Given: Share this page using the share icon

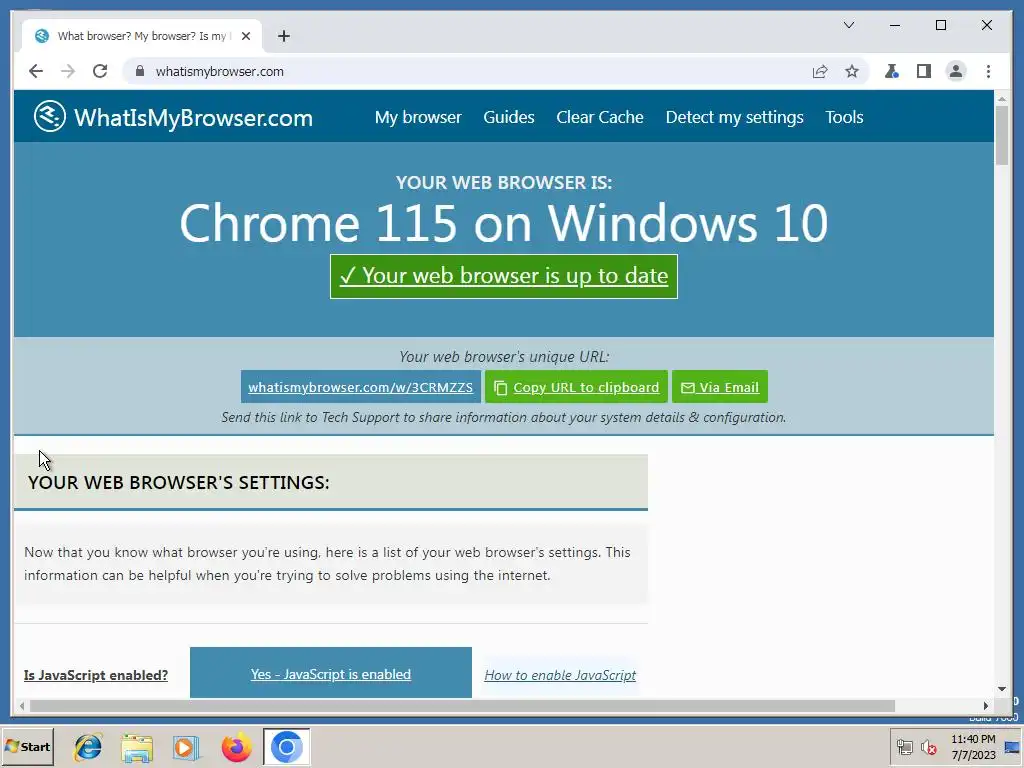Looking at the screenshot, I should [x=820, y=71].
